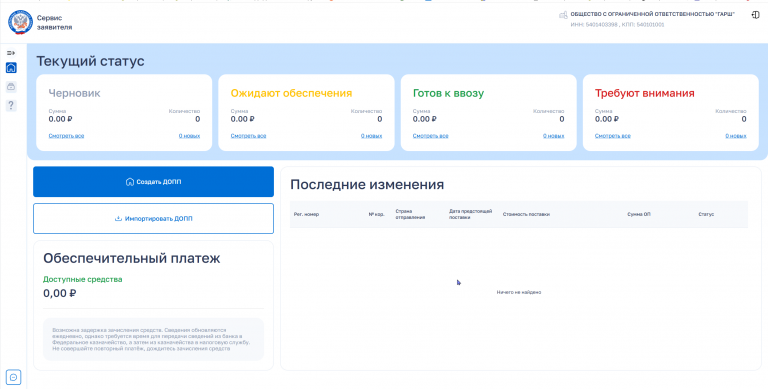Open 0 новых under Ожидают обеспечения

click(371, 136)
